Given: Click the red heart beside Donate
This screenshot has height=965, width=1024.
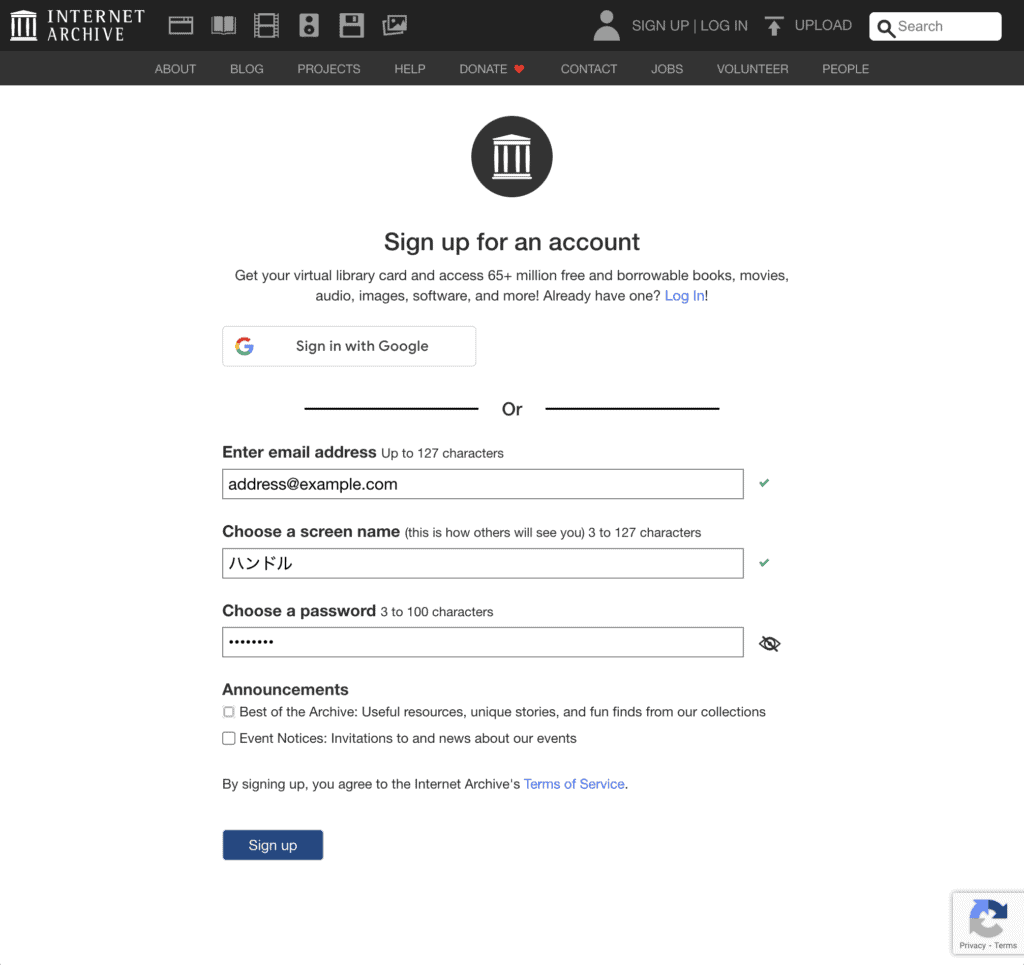Looking at the screenshot, I should coord(519,69).
